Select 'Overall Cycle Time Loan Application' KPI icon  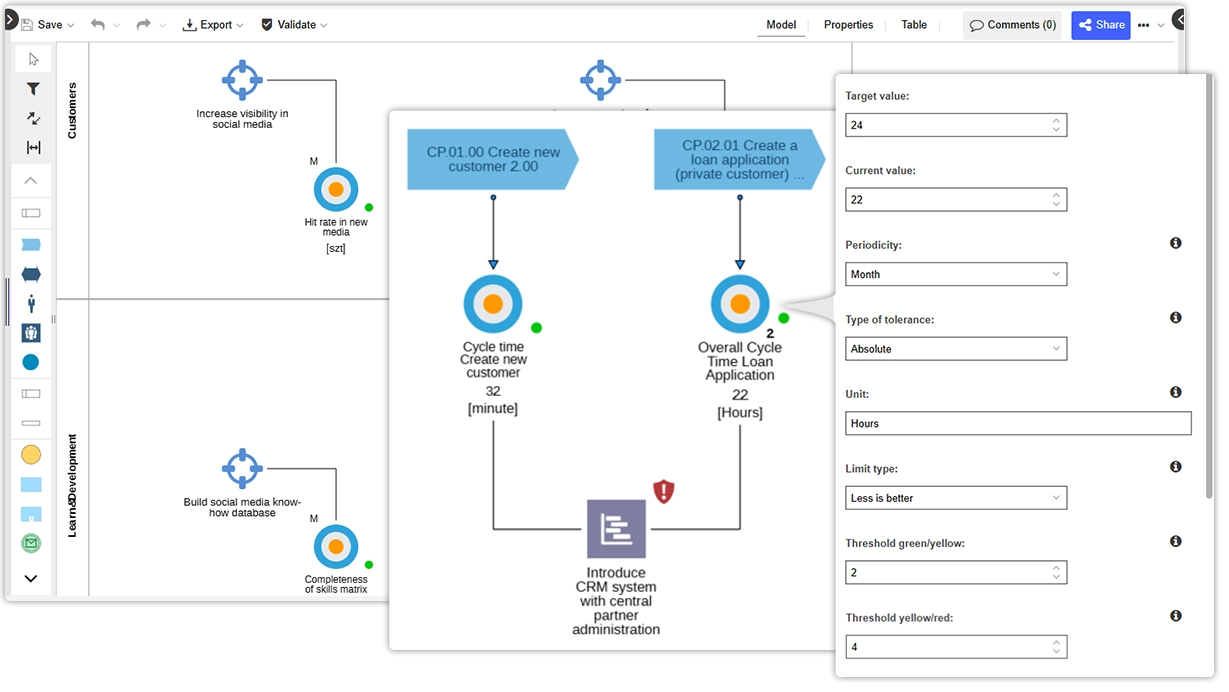point(740,304)
